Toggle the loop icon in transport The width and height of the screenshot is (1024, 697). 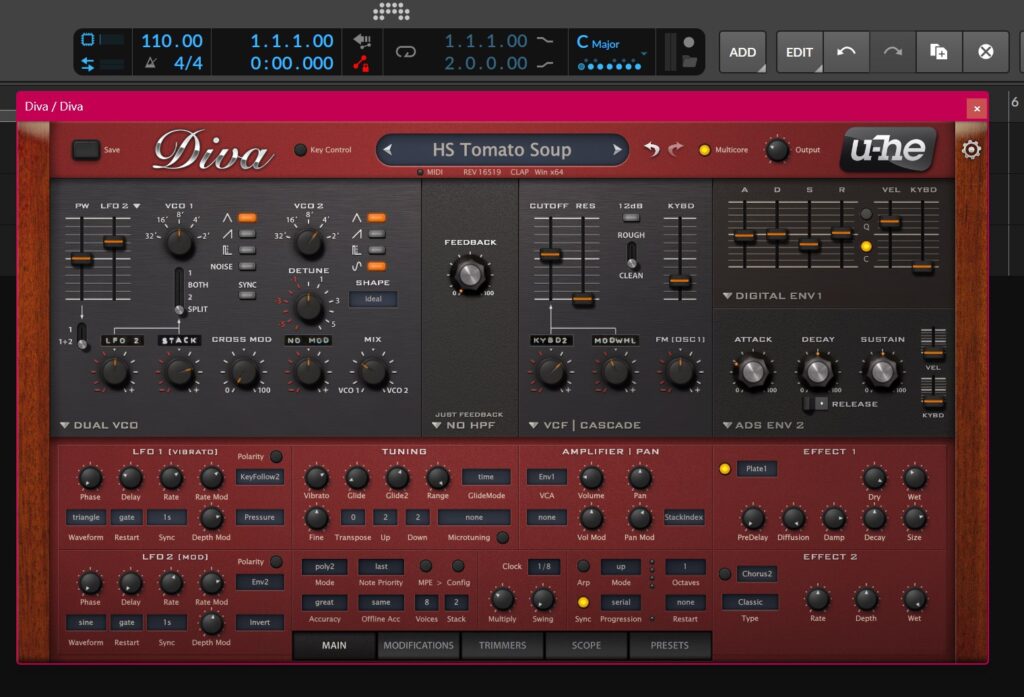pyautogui.click(x=406, y=52)
